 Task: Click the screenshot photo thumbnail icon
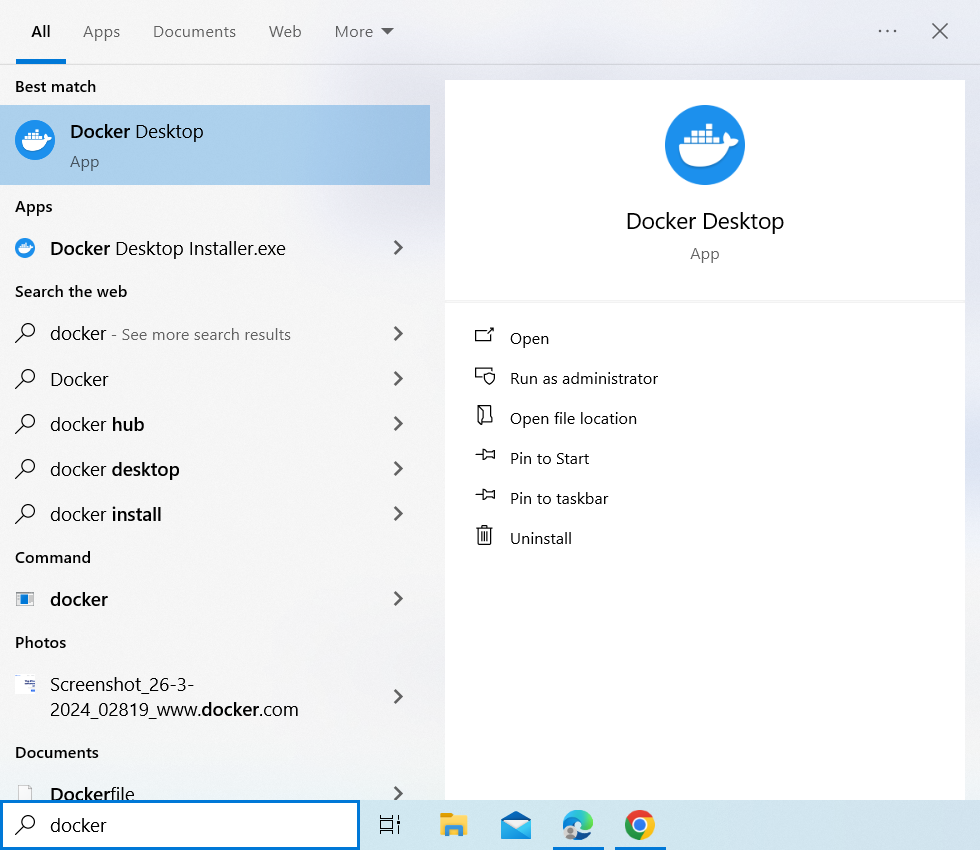(x=26, y=684)
